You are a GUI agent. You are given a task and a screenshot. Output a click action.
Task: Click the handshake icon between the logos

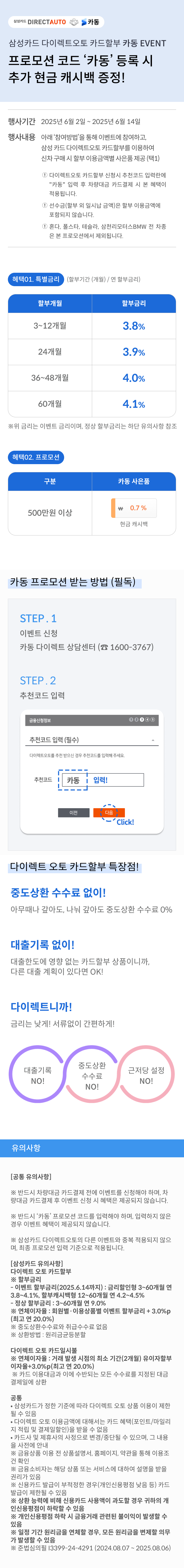pos(74,22)
